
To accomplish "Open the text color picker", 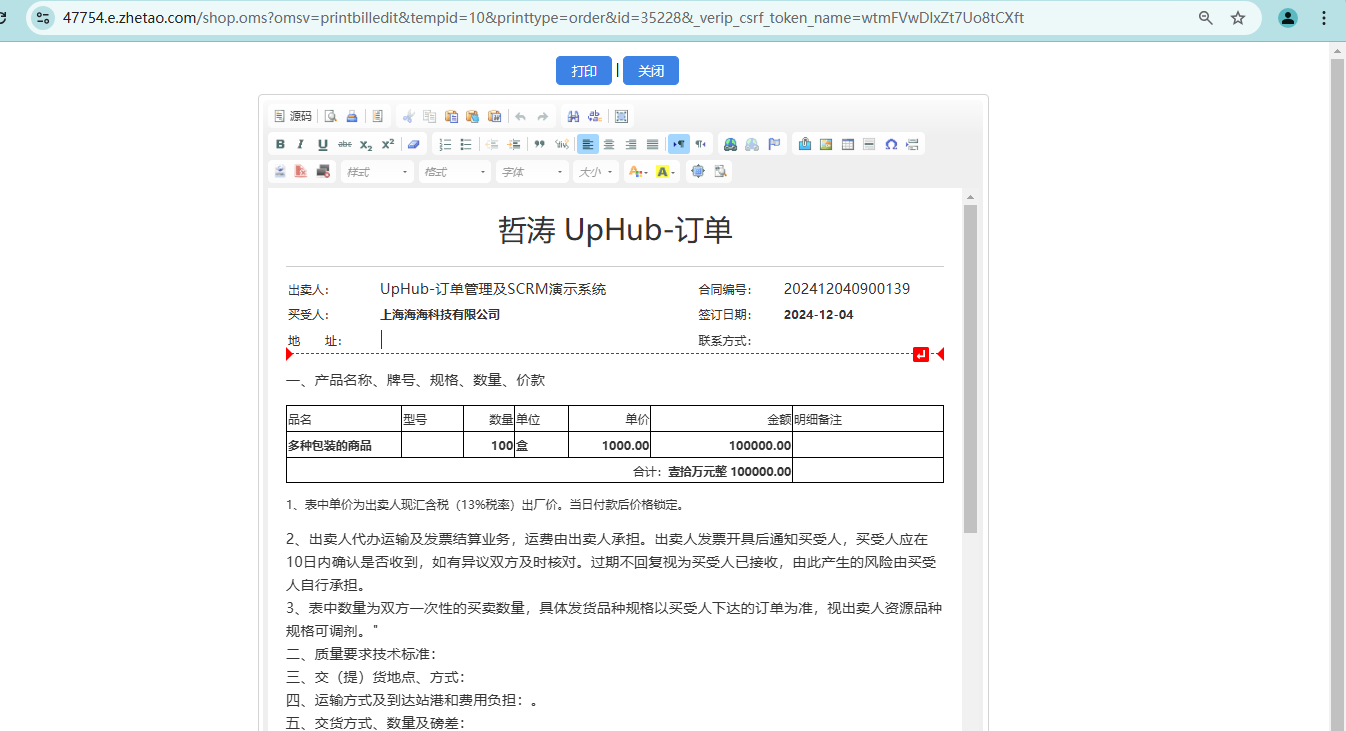I will click(637, 172).
